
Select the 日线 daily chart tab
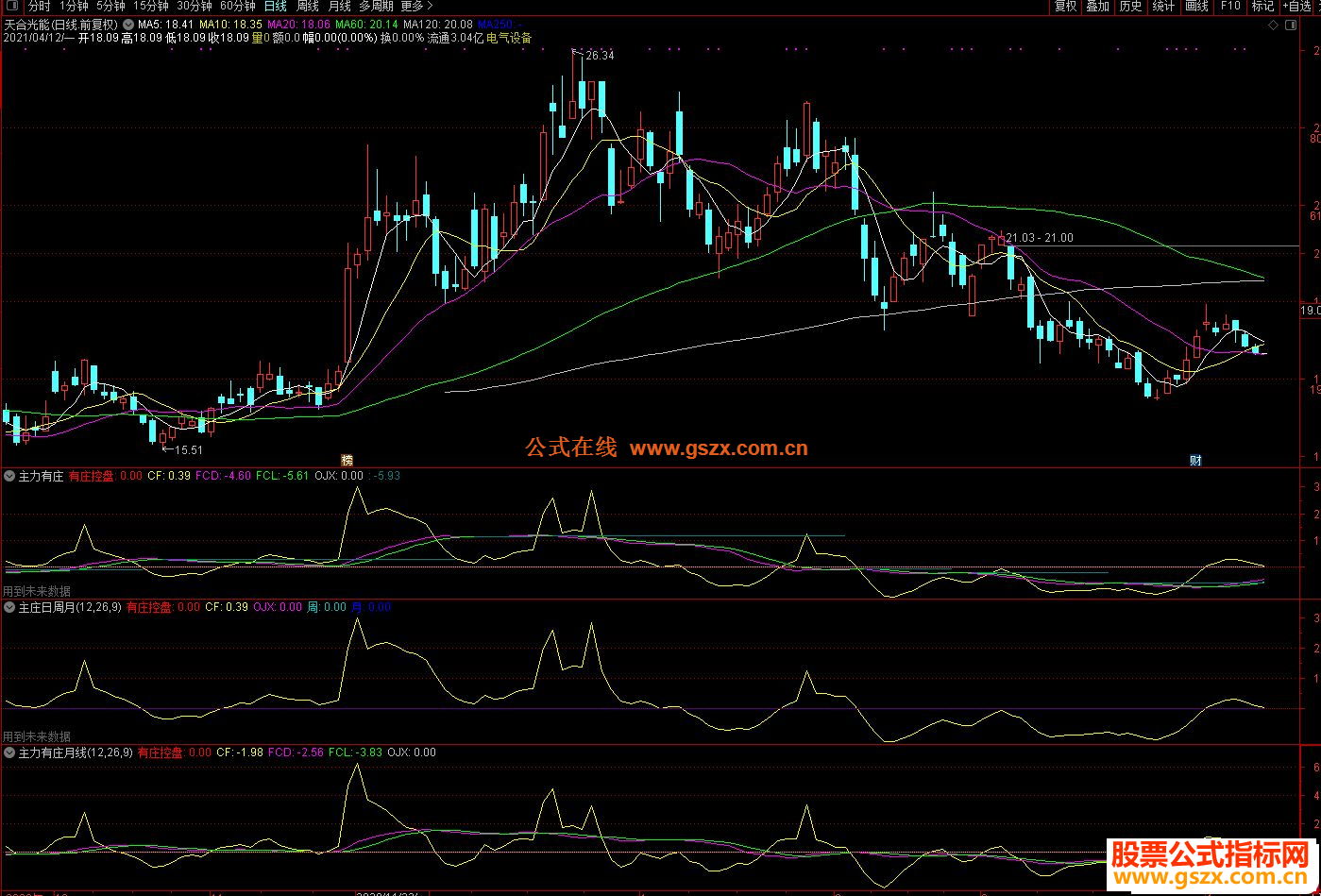(275, 6)
